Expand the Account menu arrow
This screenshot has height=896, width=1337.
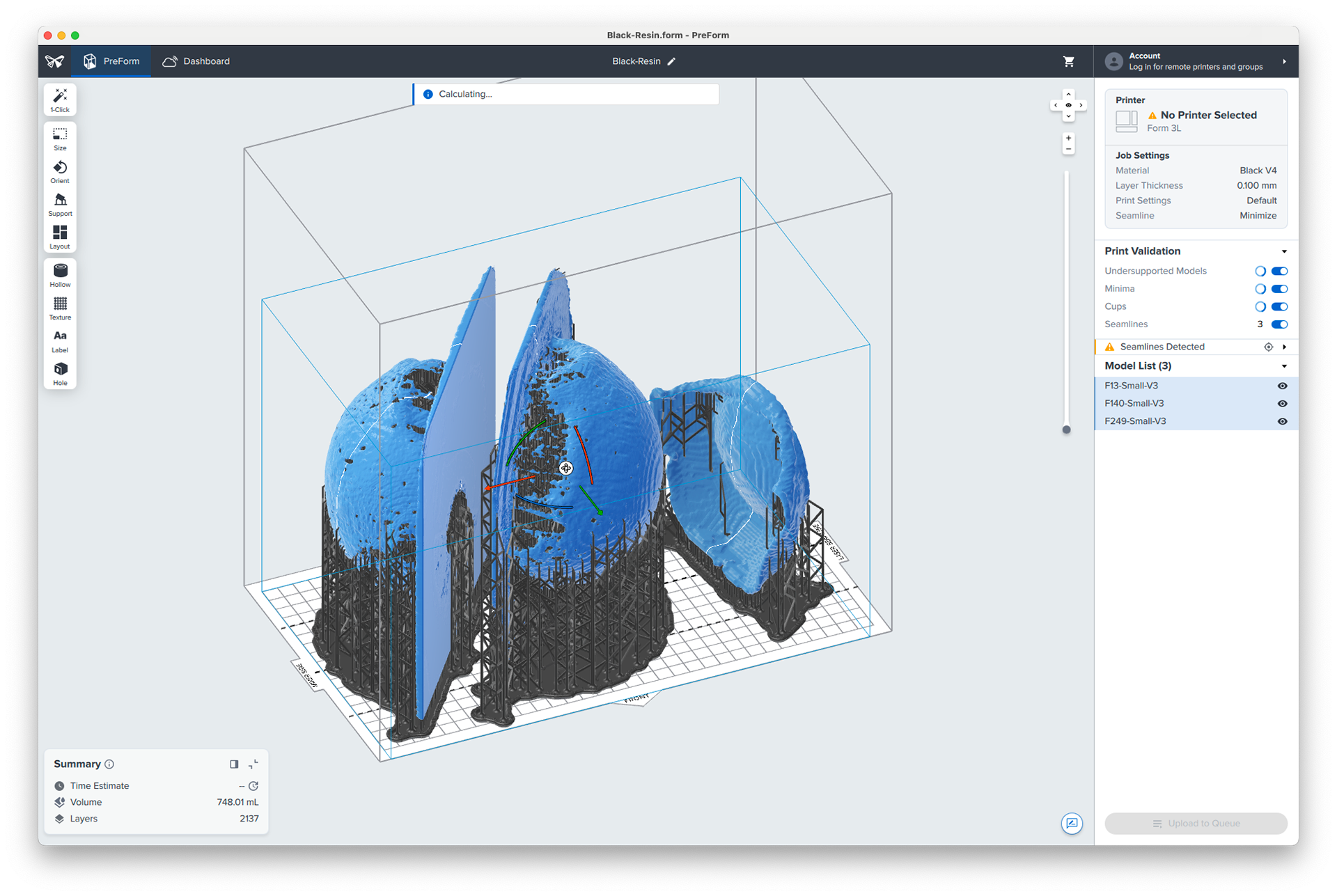pos(1284,61)
